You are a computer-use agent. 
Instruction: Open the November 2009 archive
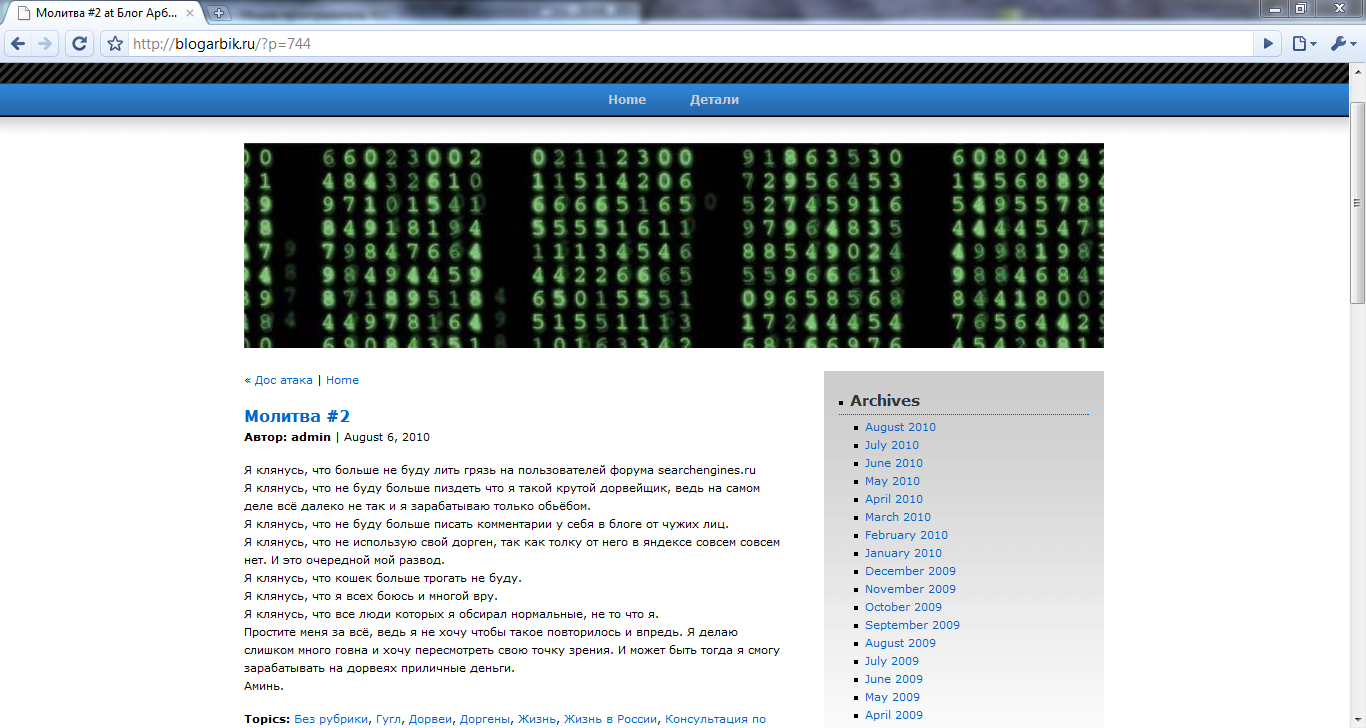[910, 589]
